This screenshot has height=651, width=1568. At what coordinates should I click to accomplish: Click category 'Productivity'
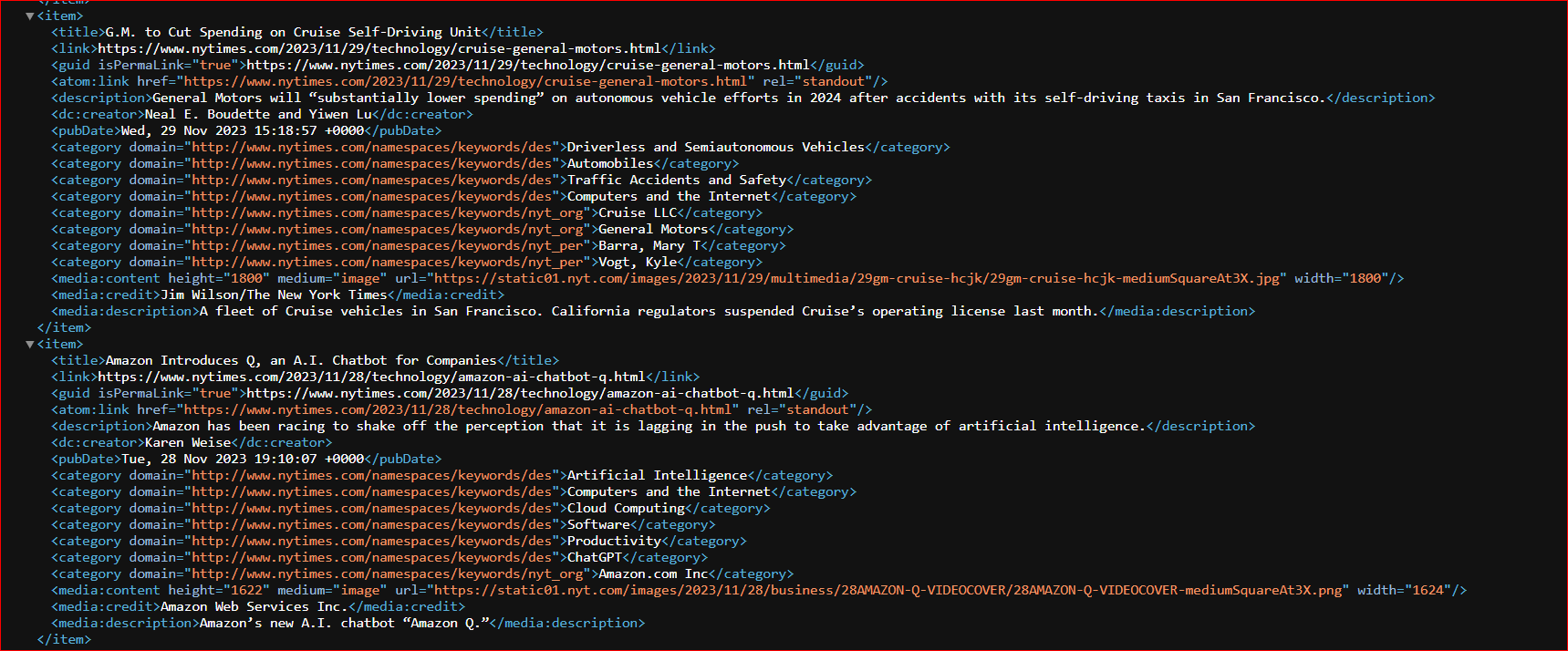click(614, 541)
